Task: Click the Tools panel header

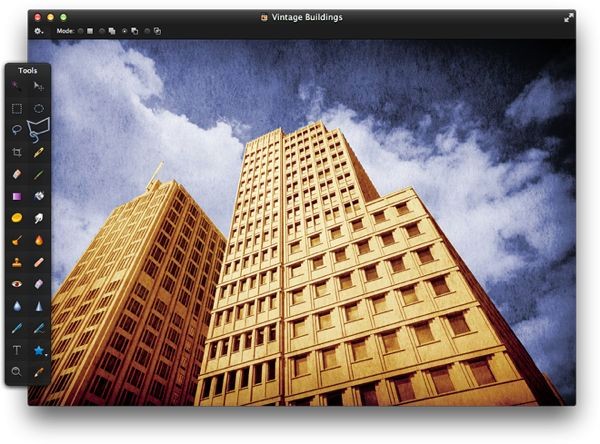Action: click(28, 70)
